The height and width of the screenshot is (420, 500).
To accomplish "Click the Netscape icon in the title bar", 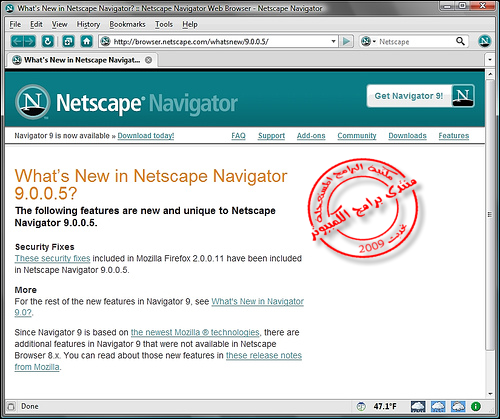I will pyautogui.click(x=10, y=8).
